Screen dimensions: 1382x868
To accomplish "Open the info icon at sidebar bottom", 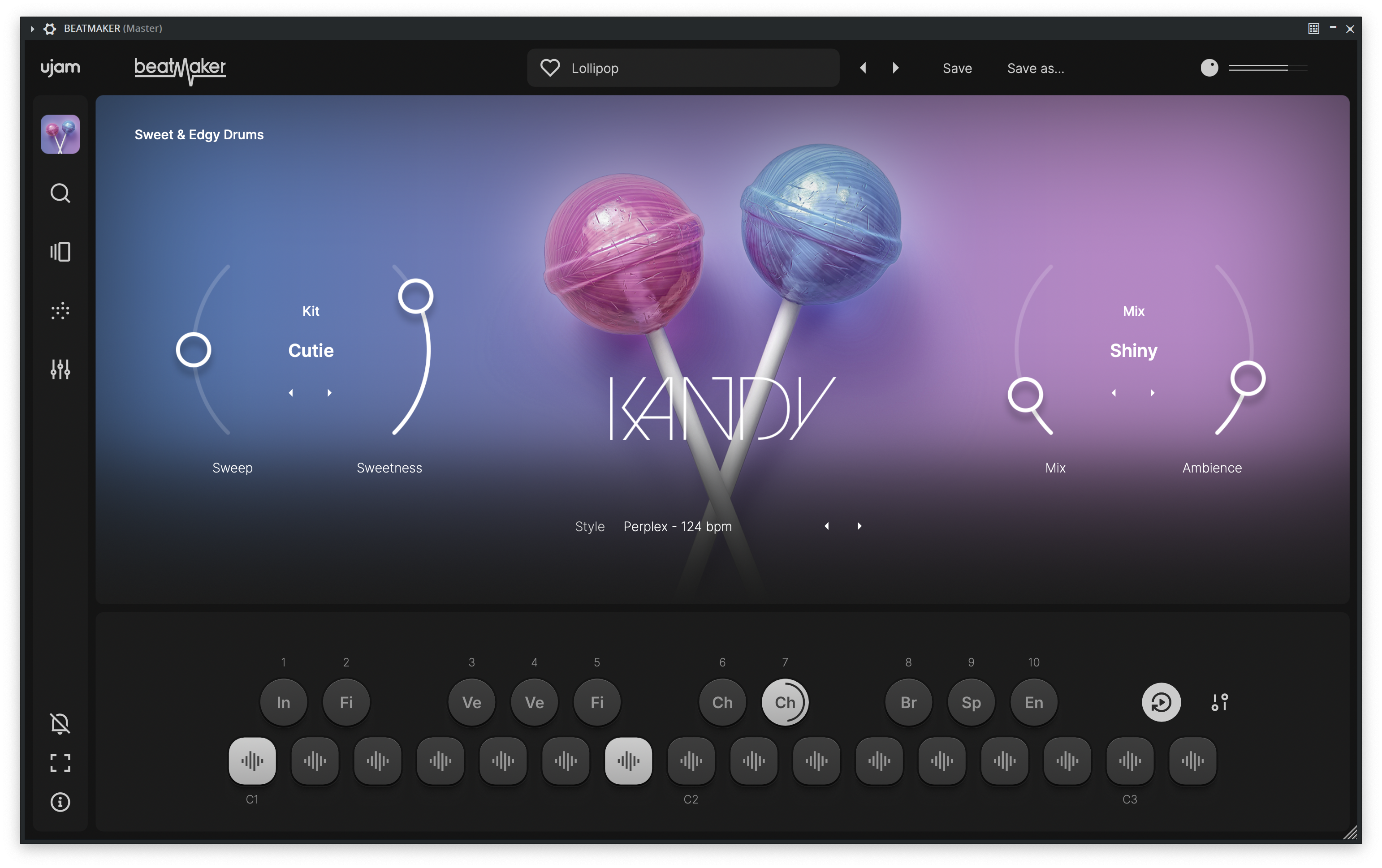I will point(60,802).
